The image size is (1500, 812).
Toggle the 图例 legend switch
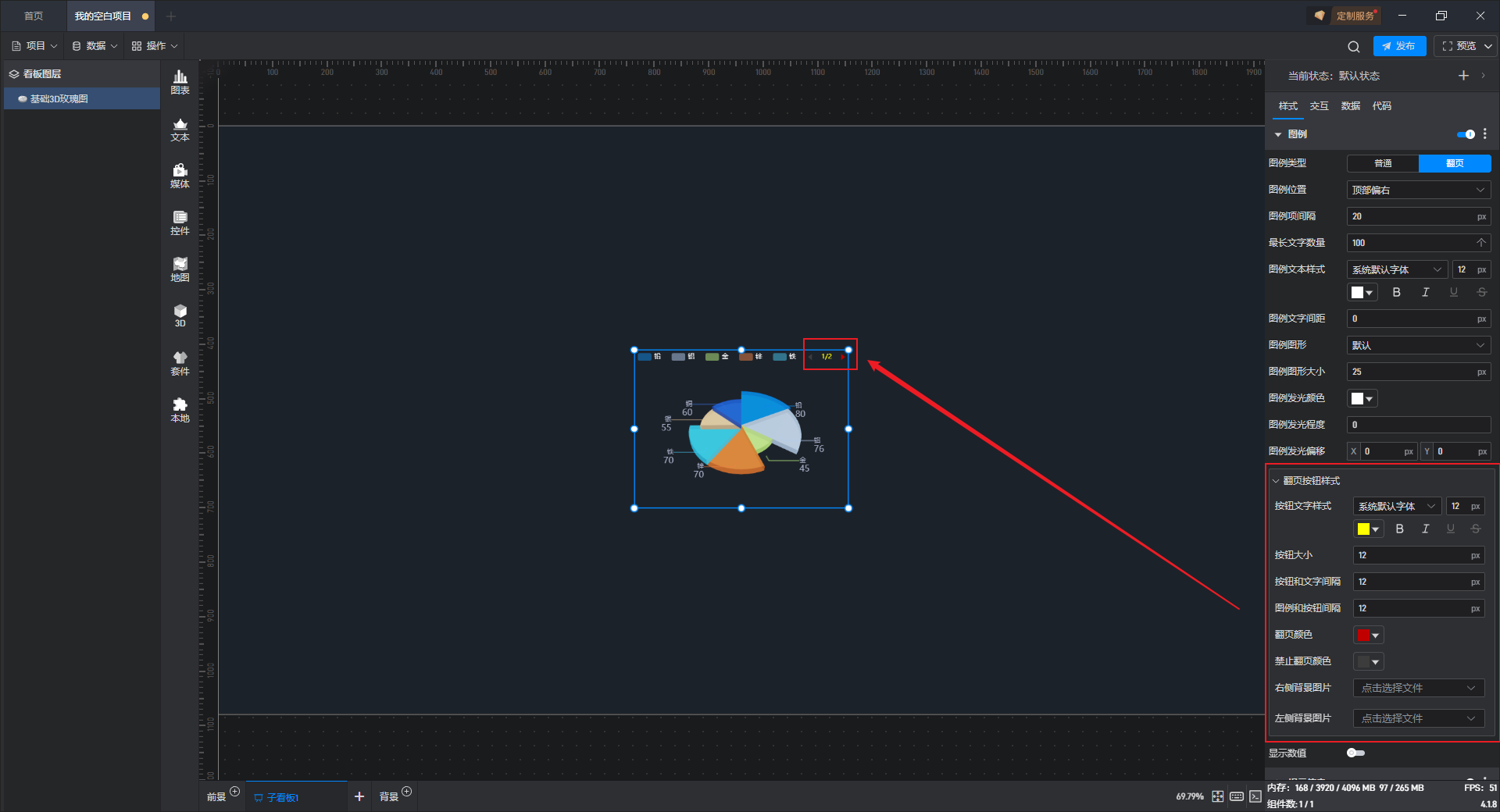1466,134
